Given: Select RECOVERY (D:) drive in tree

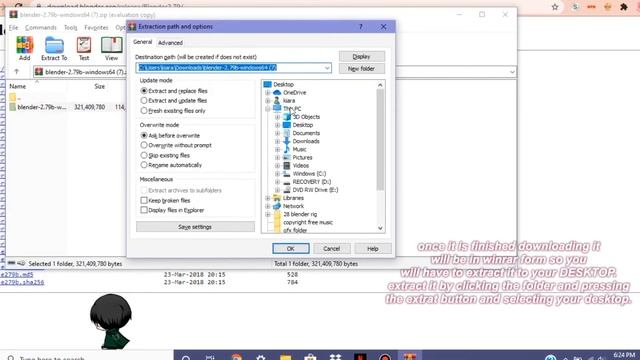Looking at the screenshot, I should (x=311, y=182).
